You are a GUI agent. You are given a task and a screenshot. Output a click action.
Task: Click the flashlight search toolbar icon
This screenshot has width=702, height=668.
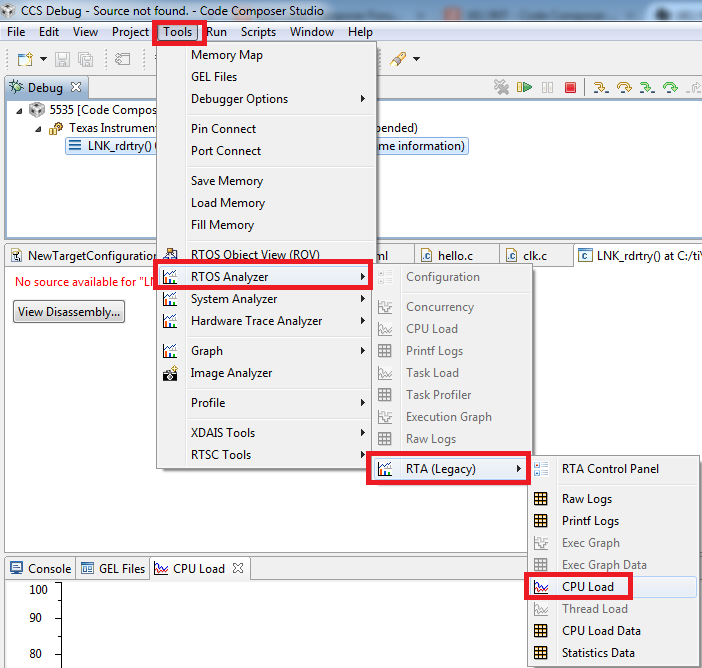(398, 59)
